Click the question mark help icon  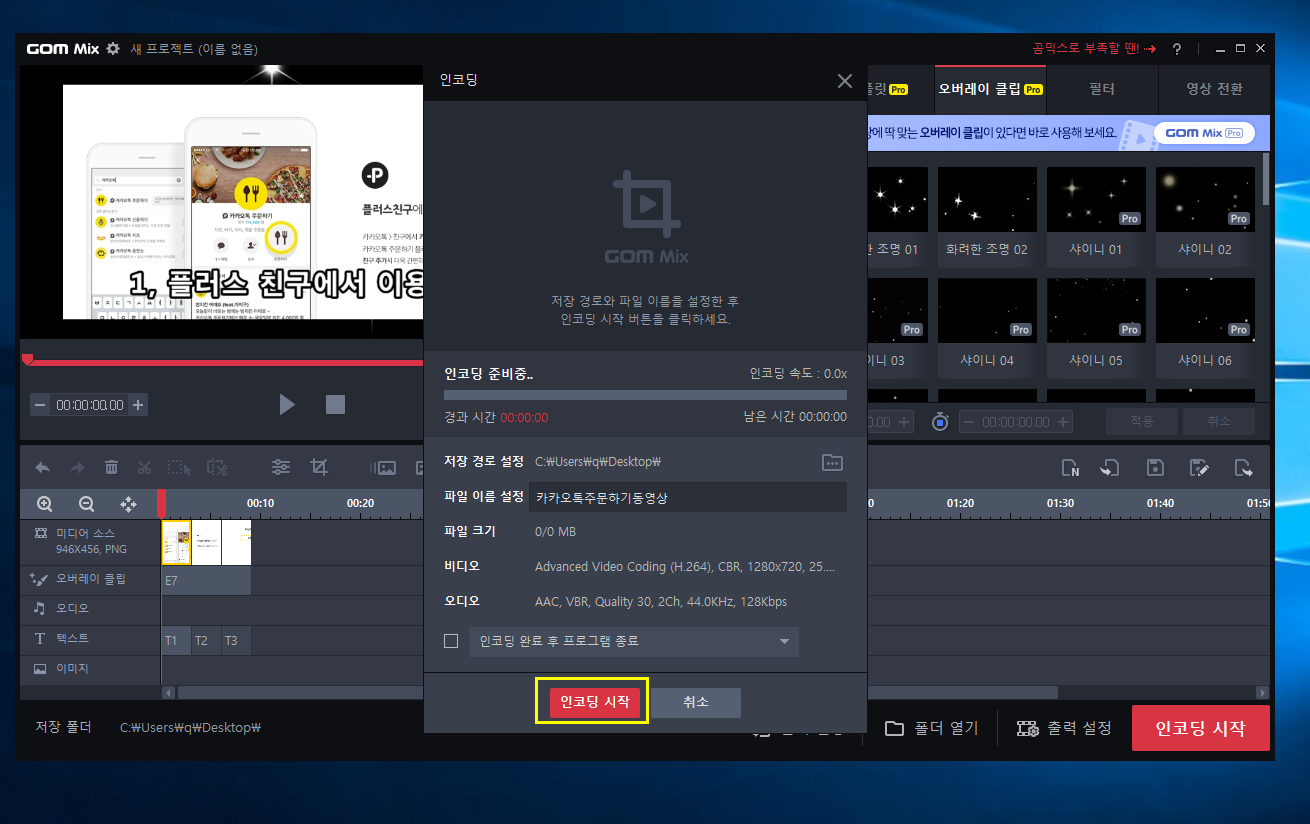1177,48
